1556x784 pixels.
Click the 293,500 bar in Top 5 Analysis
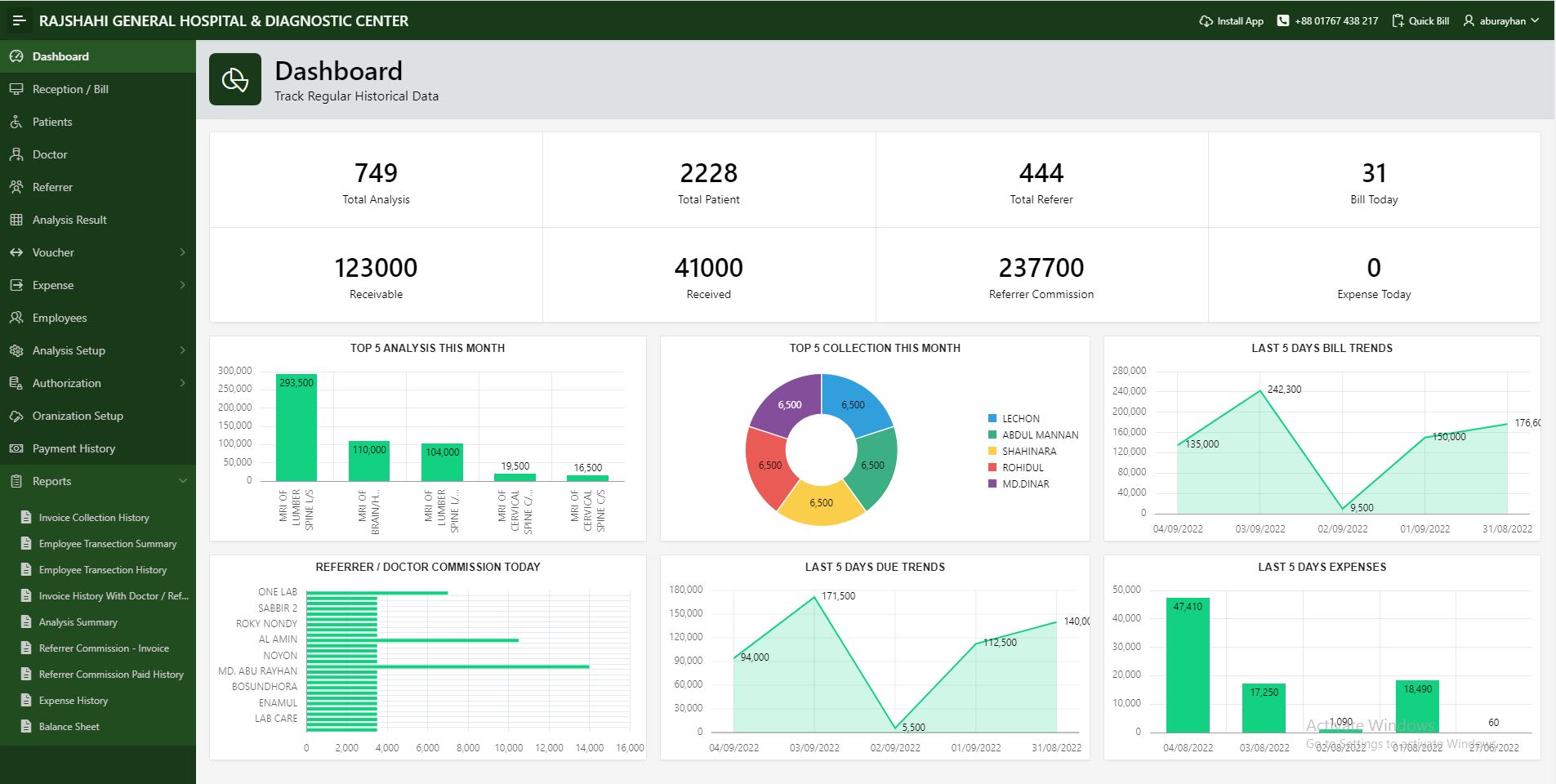click(296, 428)
